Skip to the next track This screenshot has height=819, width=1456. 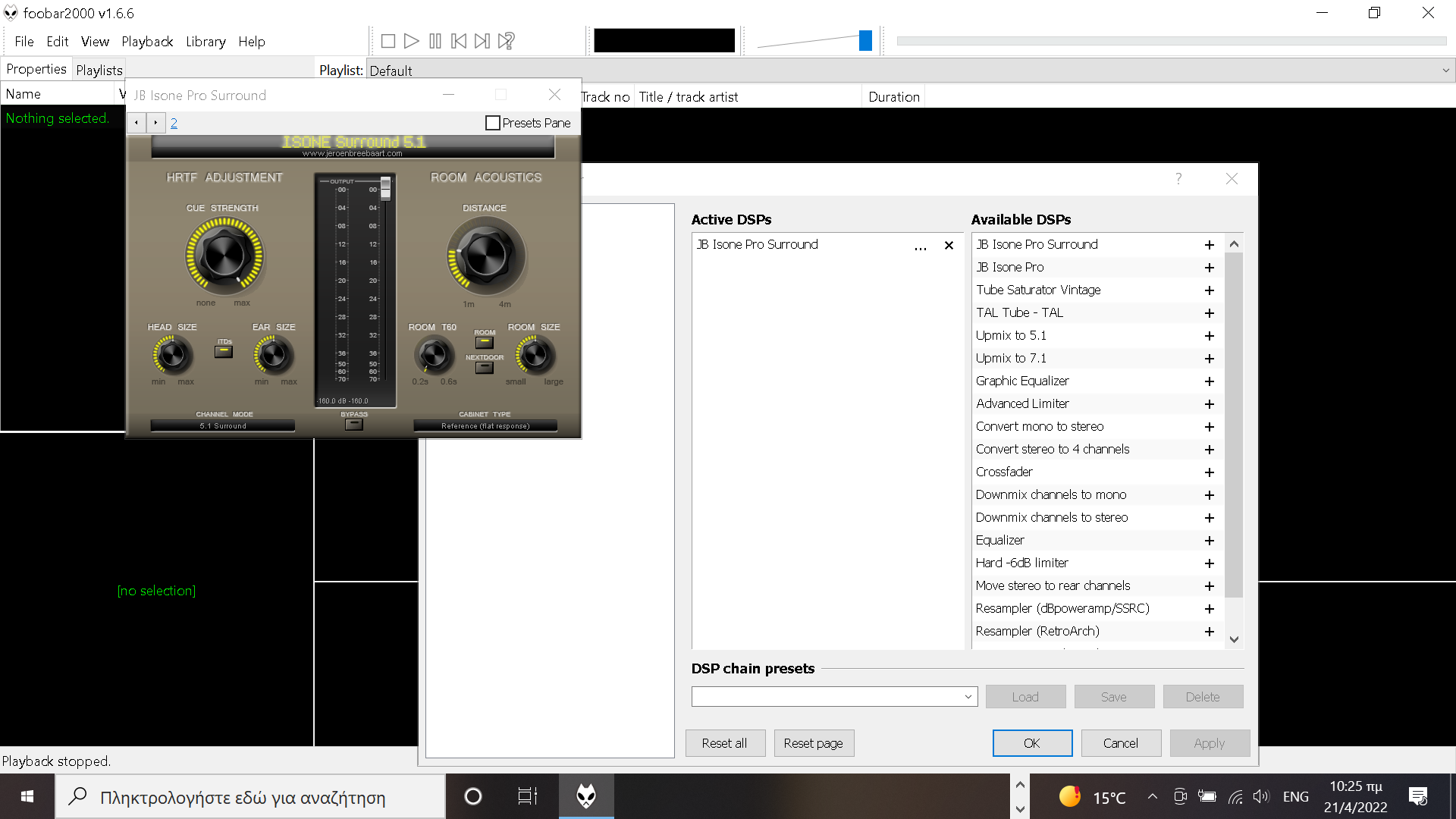pyautogui.click(x=482, y=41)
